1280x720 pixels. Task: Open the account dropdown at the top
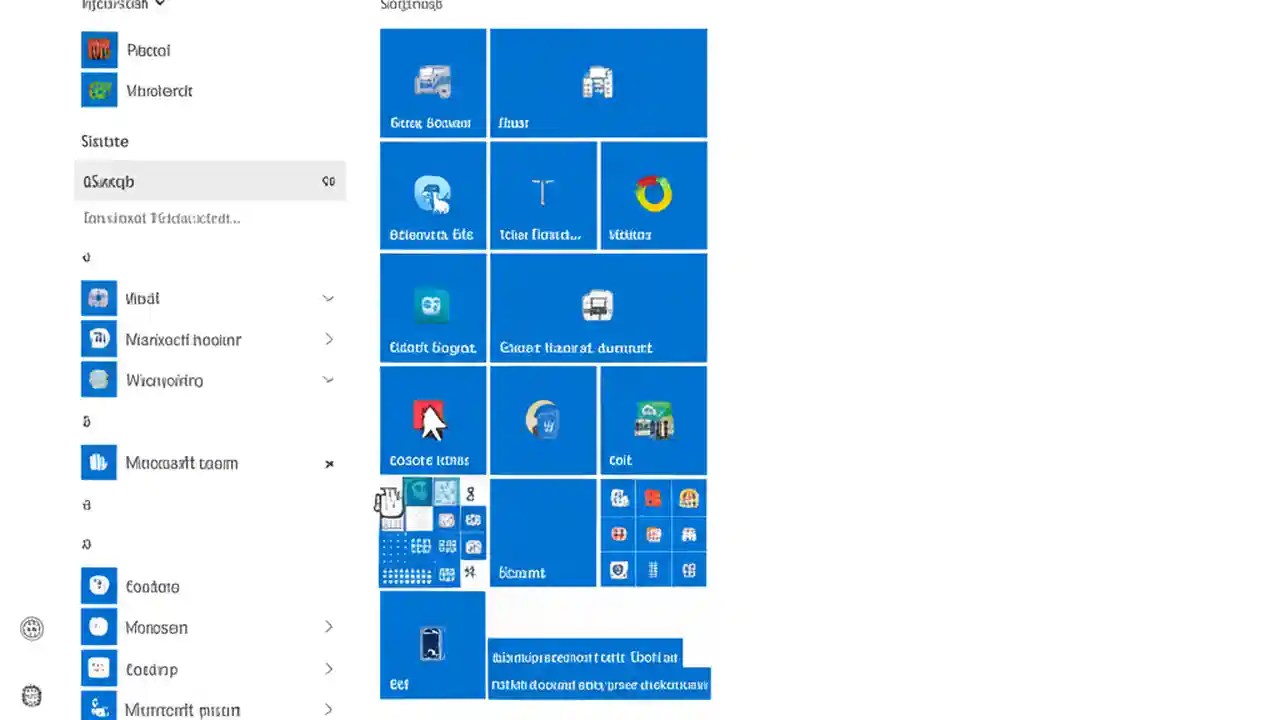click(x=120, y=5)
